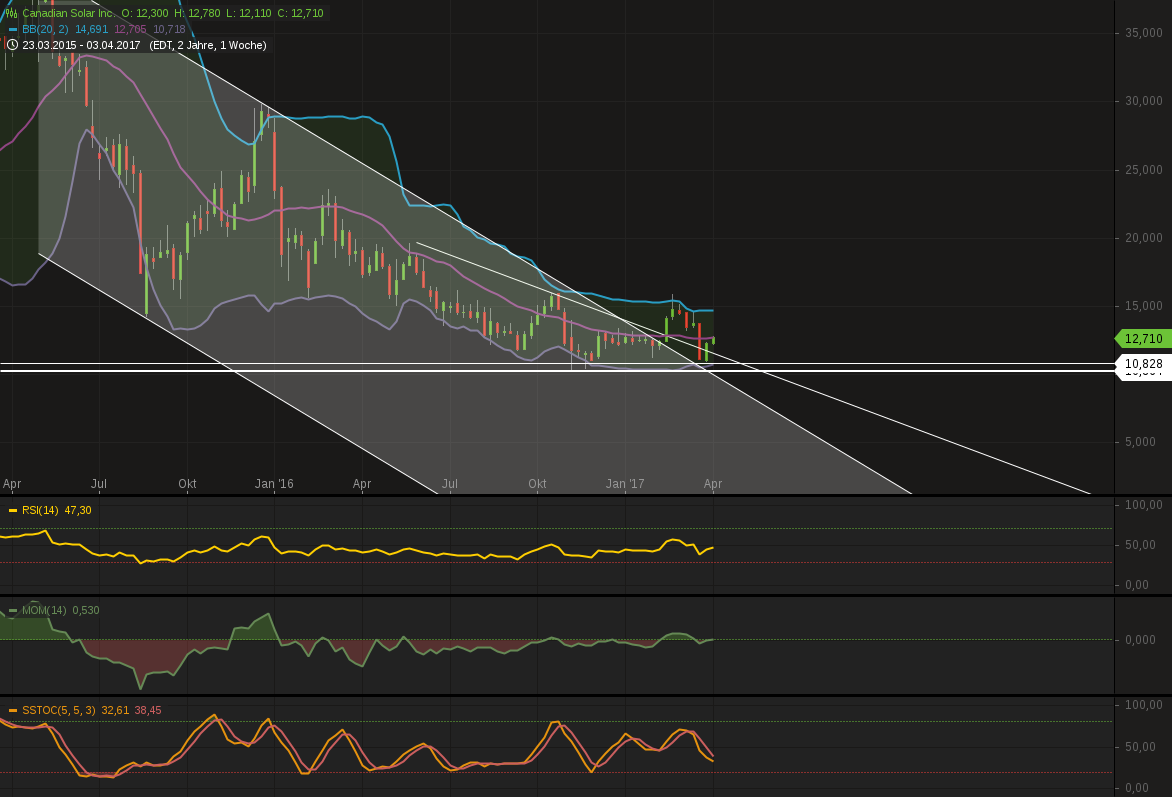Click the clock icon beside date range

point(12,45)
